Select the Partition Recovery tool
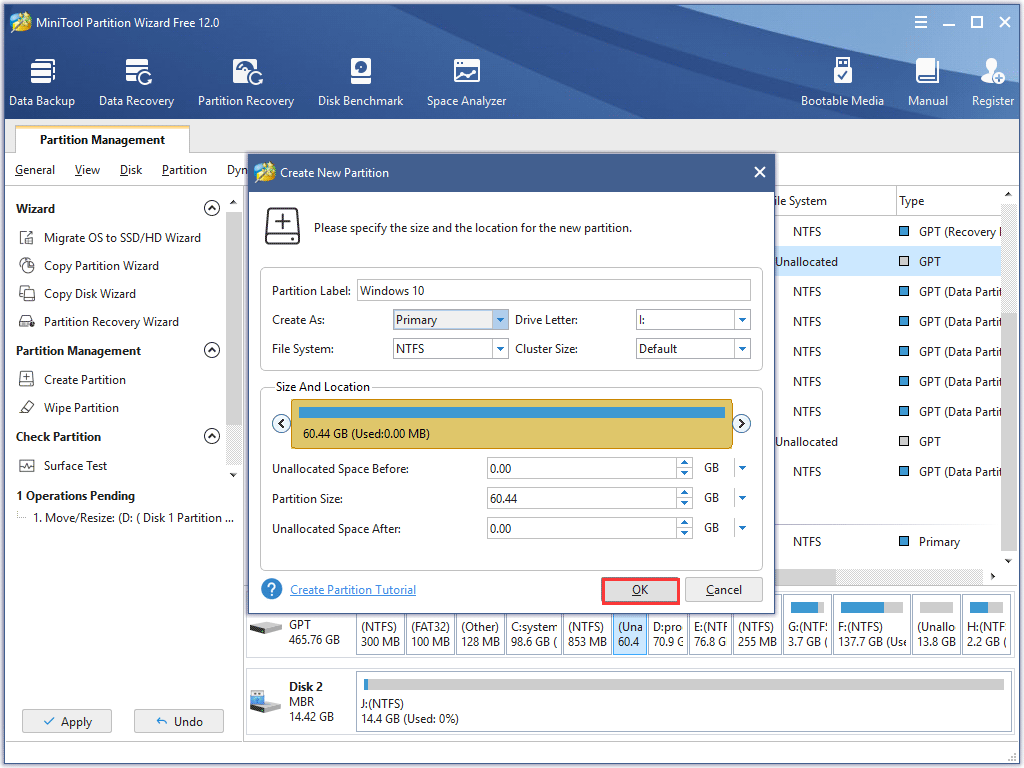 tap(245, 80)
